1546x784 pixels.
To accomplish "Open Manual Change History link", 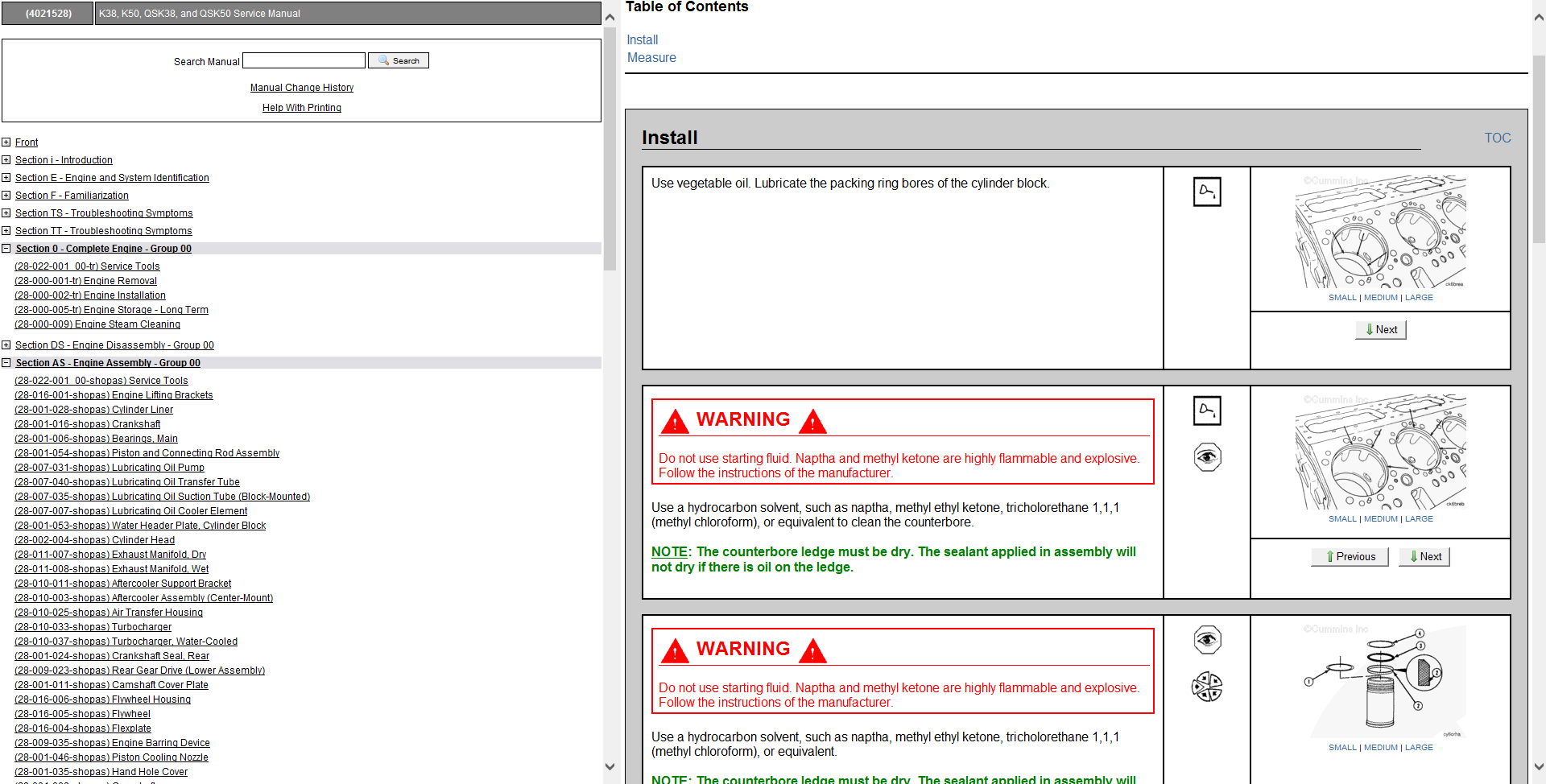I will pyautogui.click(x=302, y=88).
